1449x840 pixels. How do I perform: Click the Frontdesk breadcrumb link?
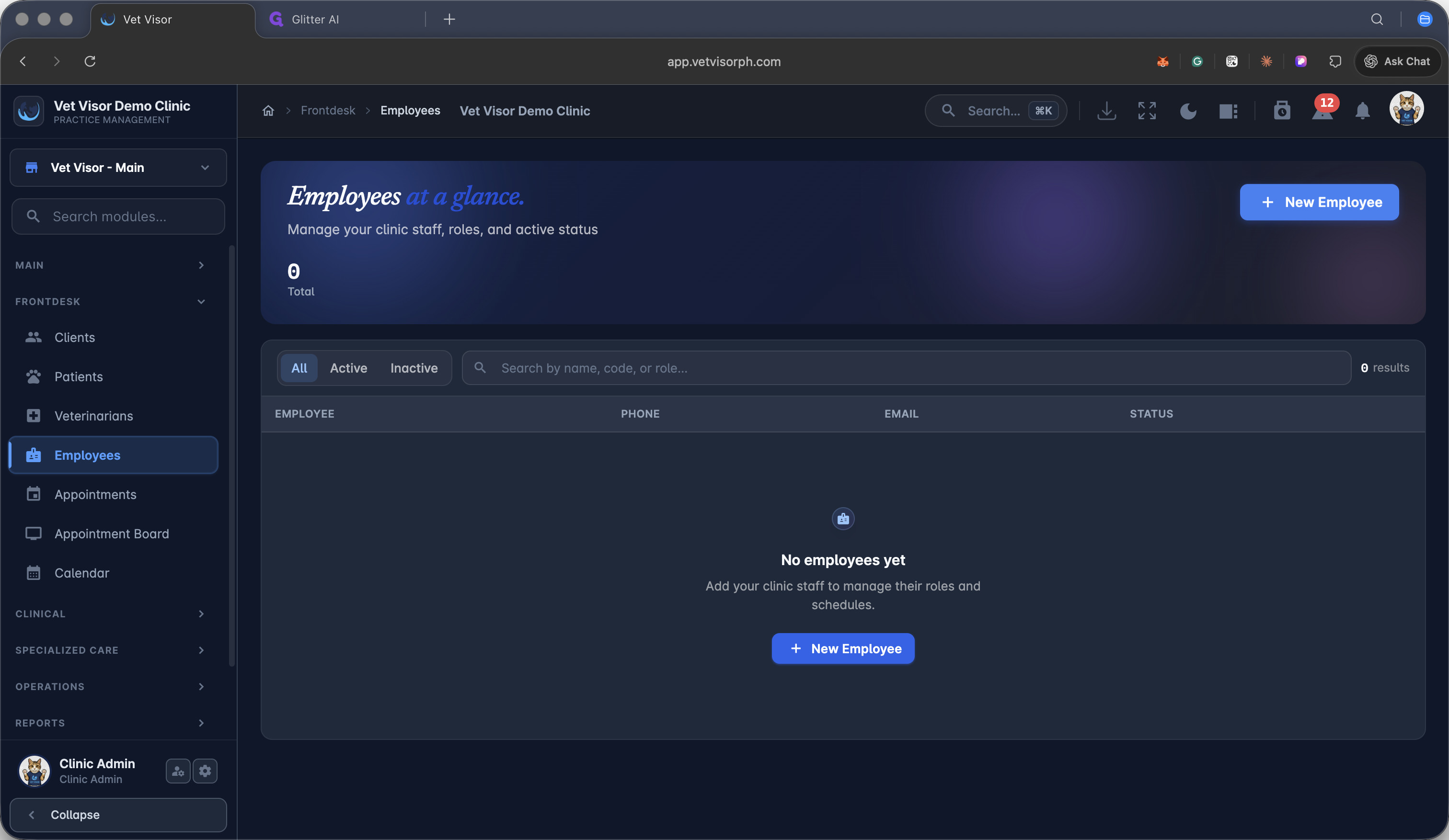pos(328,110)
